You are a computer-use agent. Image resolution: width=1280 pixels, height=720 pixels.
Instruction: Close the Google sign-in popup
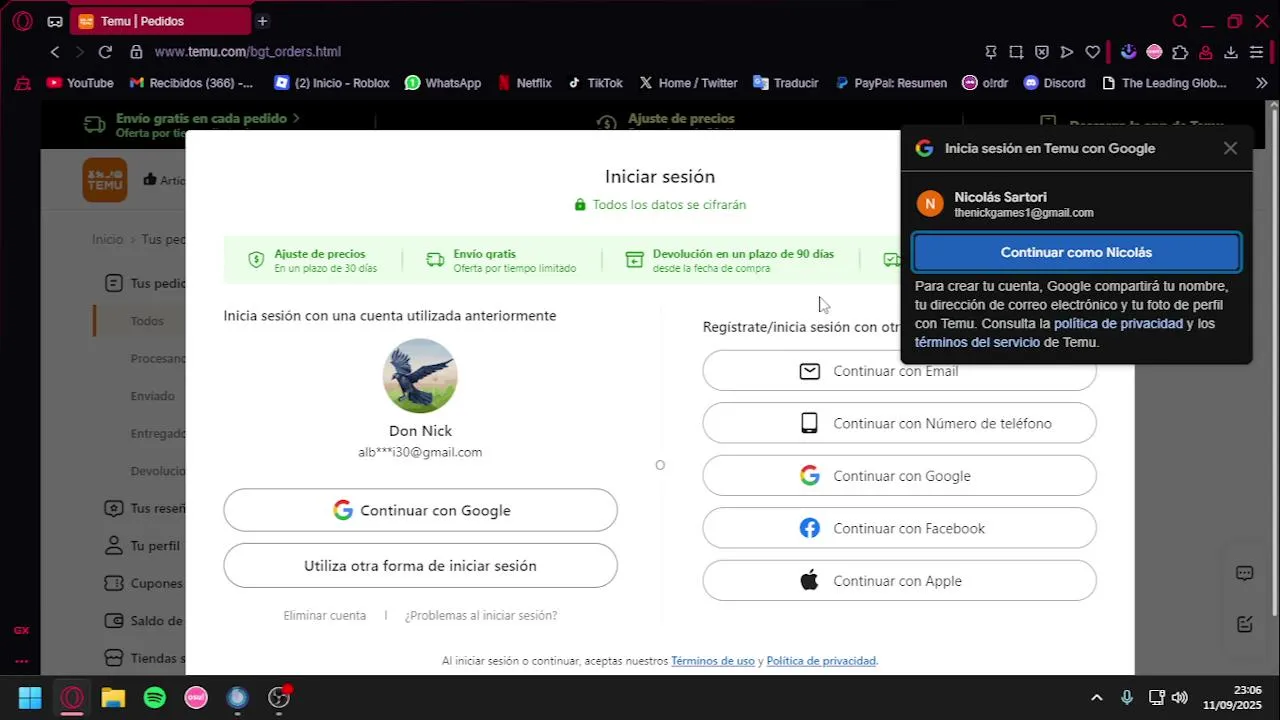pyautogui.click(x=1230, y=148)
